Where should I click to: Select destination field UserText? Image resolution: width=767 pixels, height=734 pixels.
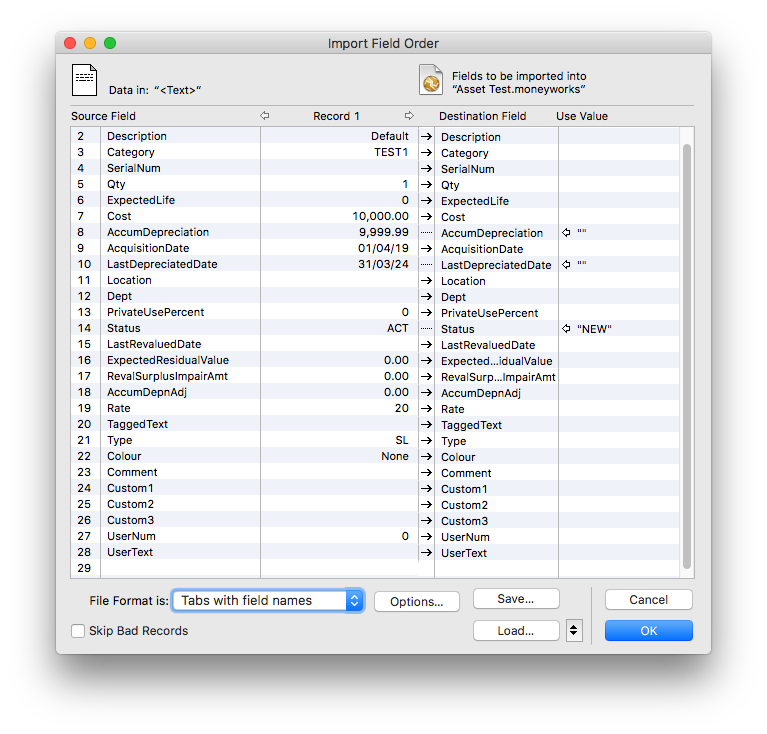(464, 553)
